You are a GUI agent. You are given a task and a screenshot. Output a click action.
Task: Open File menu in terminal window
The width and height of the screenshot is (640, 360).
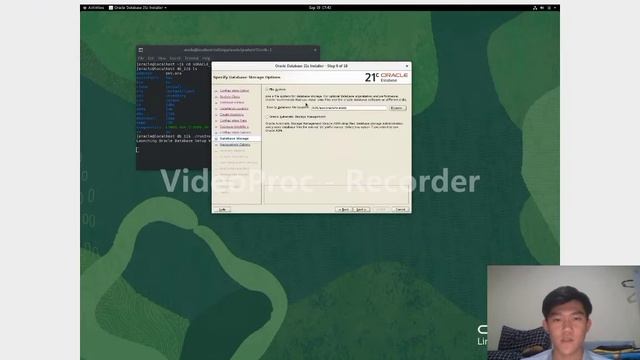coord(140,58)
